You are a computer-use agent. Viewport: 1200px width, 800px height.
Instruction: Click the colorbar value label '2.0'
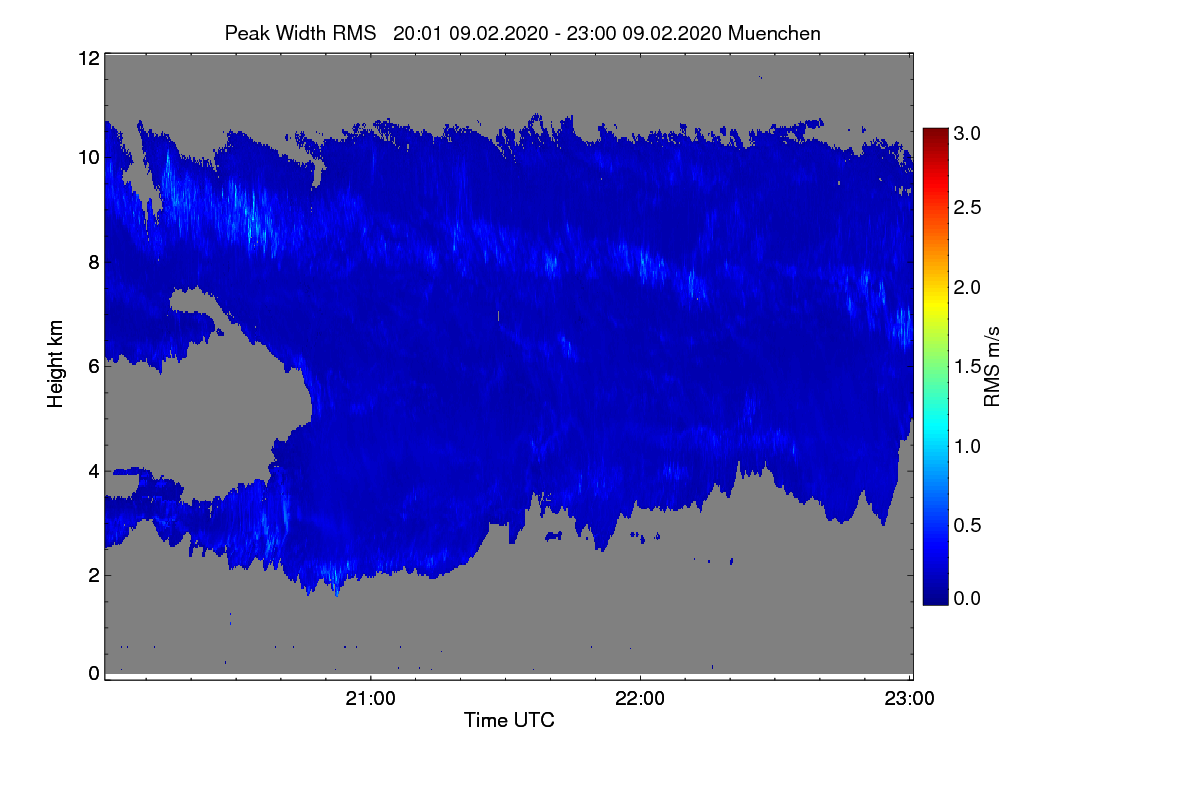(x=967, y=288)
